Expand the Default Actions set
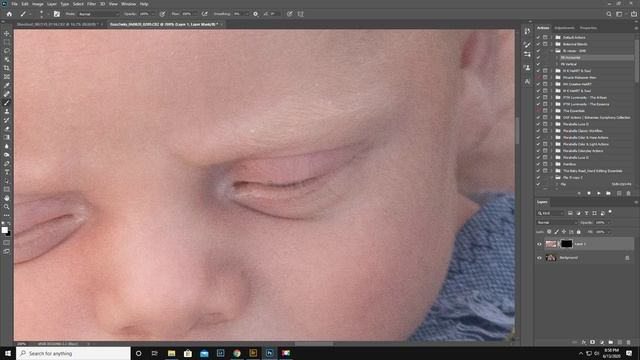 click(552, 38)
